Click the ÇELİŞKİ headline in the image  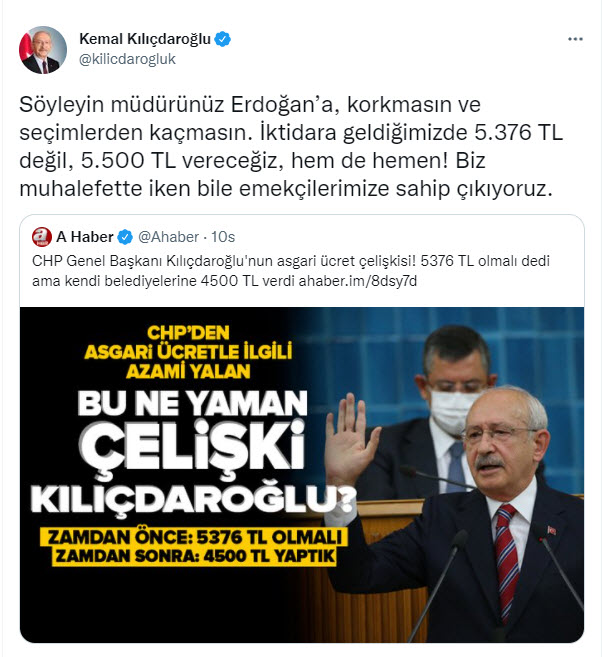(194, 447)
